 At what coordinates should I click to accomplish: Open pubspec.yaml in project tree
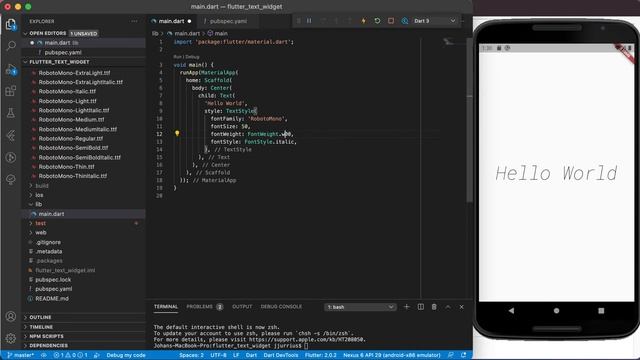point(53,289)
